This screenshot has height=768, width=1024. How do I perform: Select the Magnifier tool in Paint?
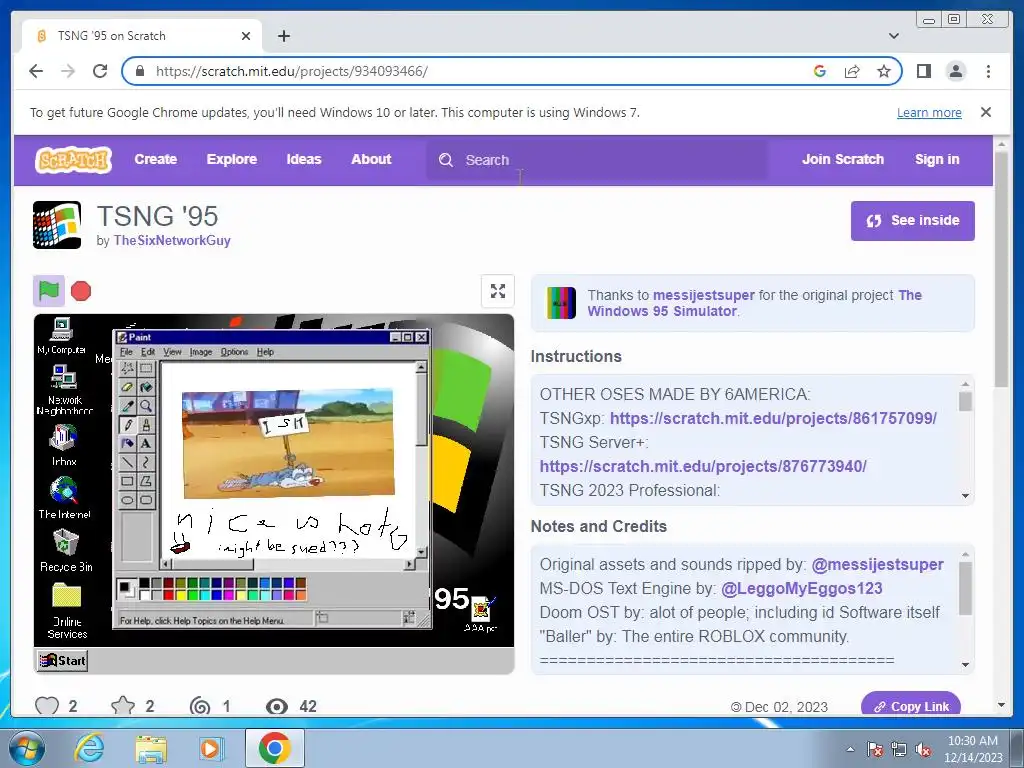click(x=146, y=406)
